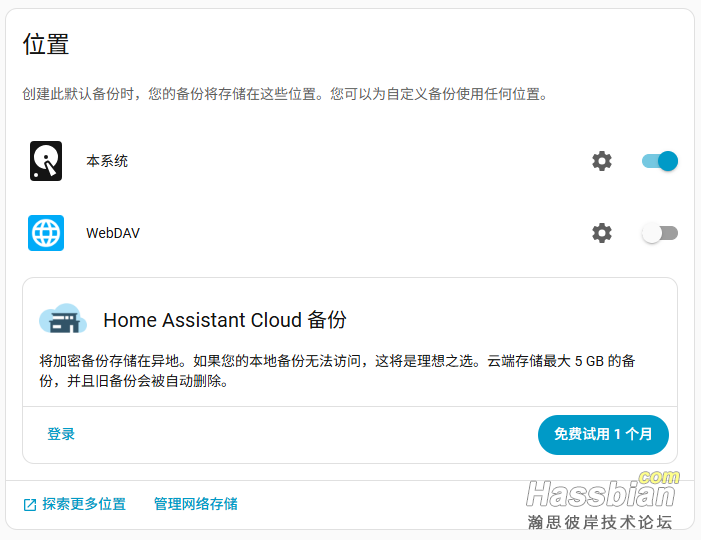
Task: Open the 探索更多位置 link
Action: [x=84, y=504]
